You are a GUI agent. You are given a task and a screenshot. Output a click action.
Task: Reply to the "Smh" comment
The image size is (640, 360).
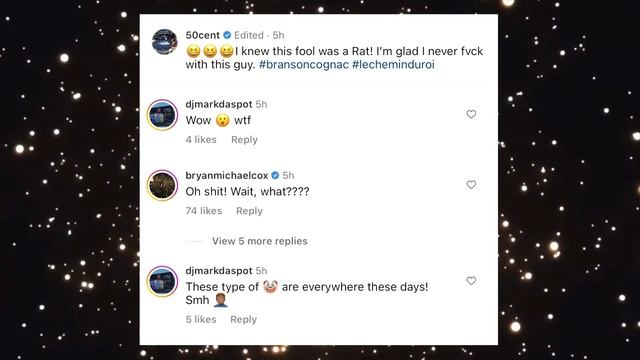tap(243, 320)
